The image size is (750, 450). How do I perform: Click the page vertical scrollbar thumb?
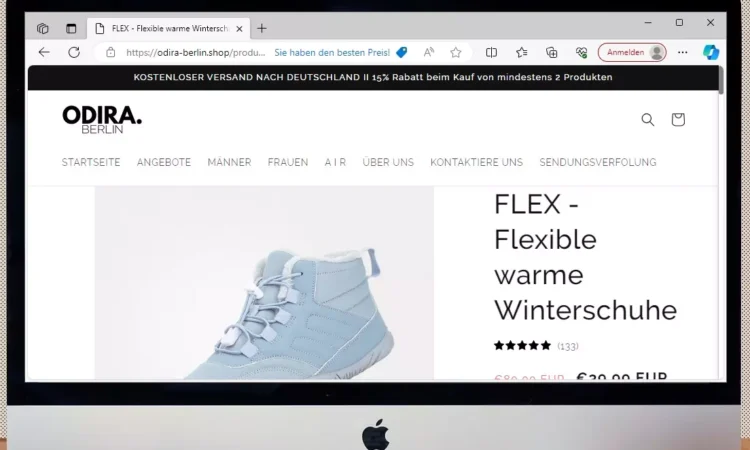pos(721,79)
